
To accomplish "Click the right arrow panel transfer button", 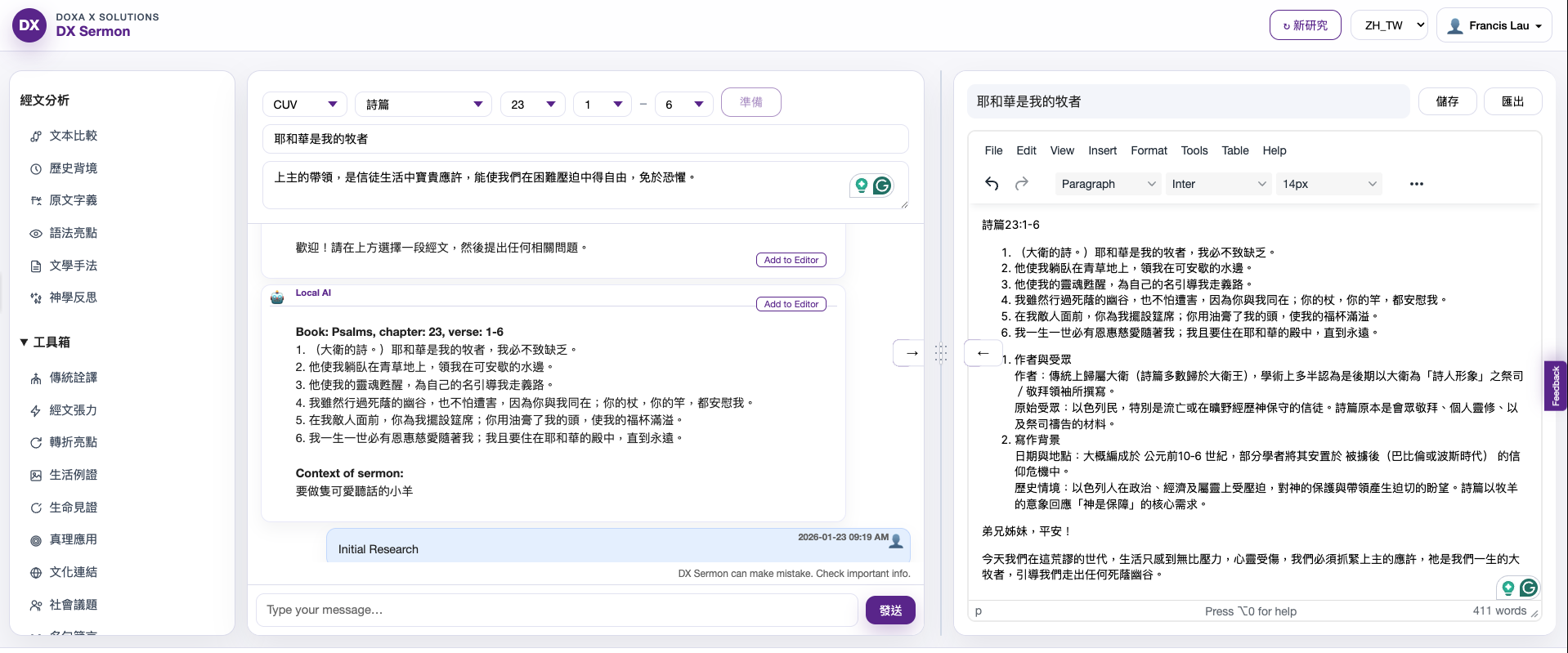I will pyautogui.click(x=912, y=353).
